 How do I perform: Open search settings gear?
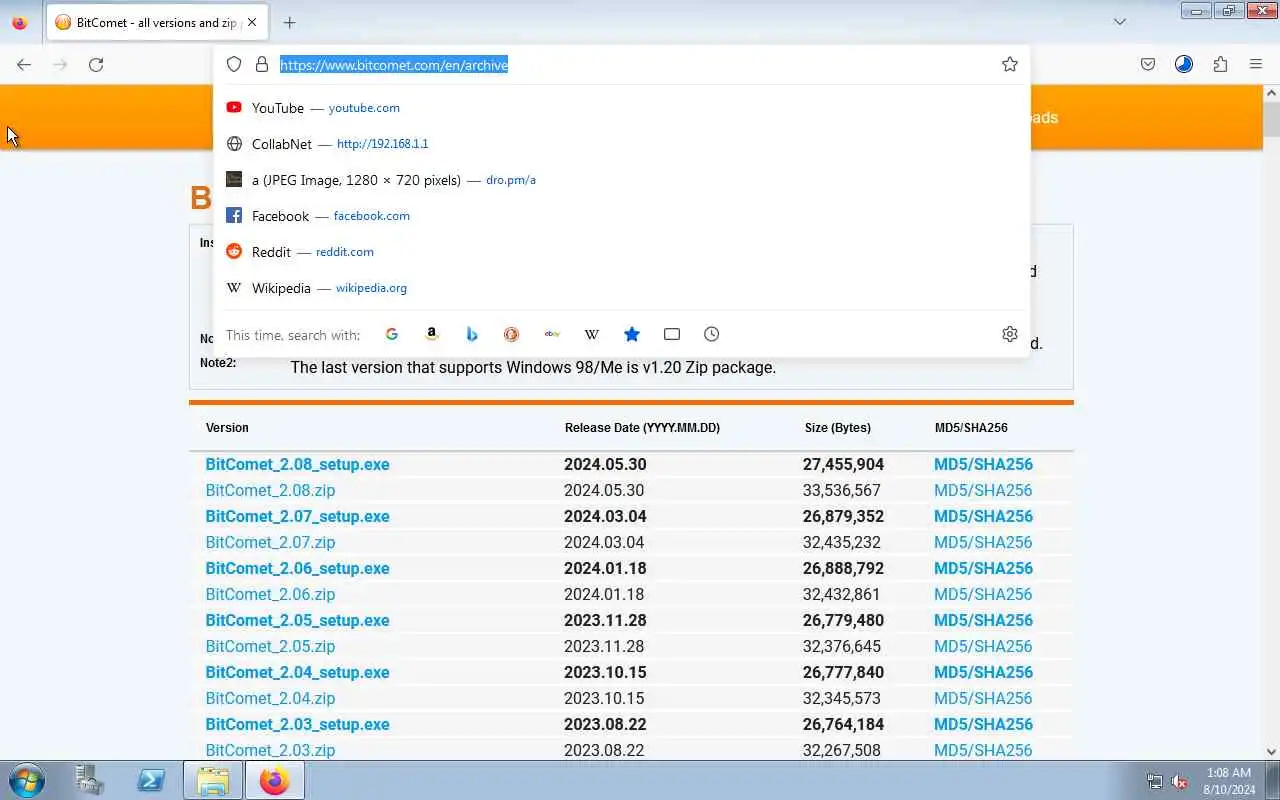(1010, 334)
